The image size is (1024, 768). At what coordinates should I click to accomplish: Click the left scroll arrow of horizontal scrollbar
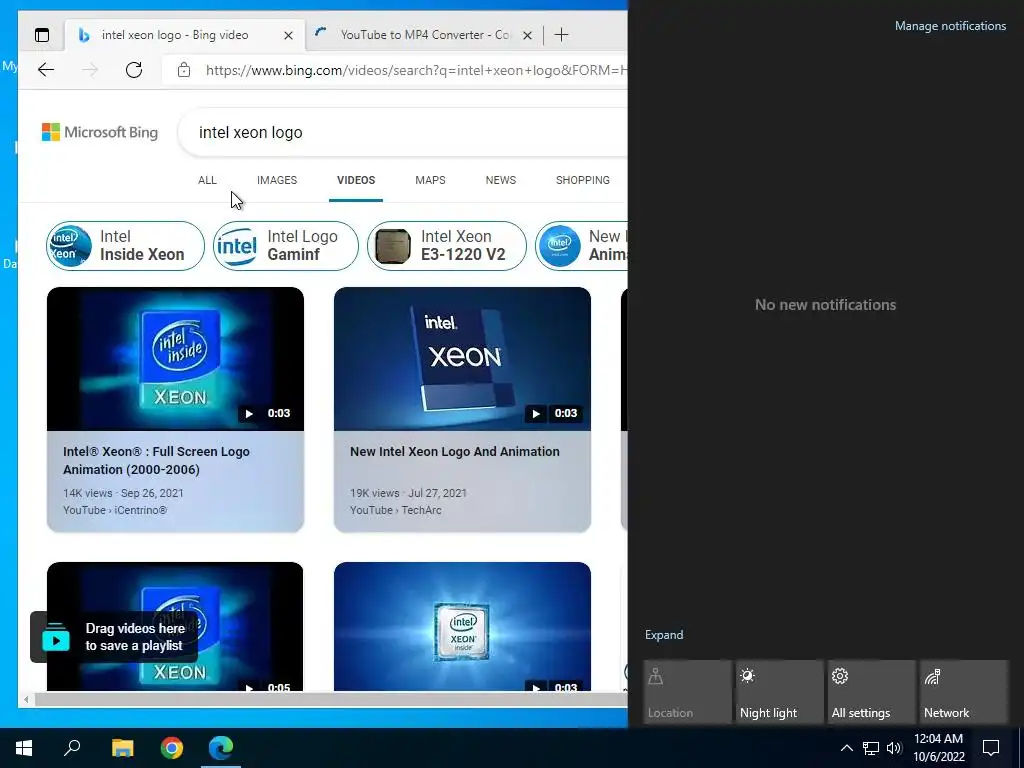coord(25,699)
